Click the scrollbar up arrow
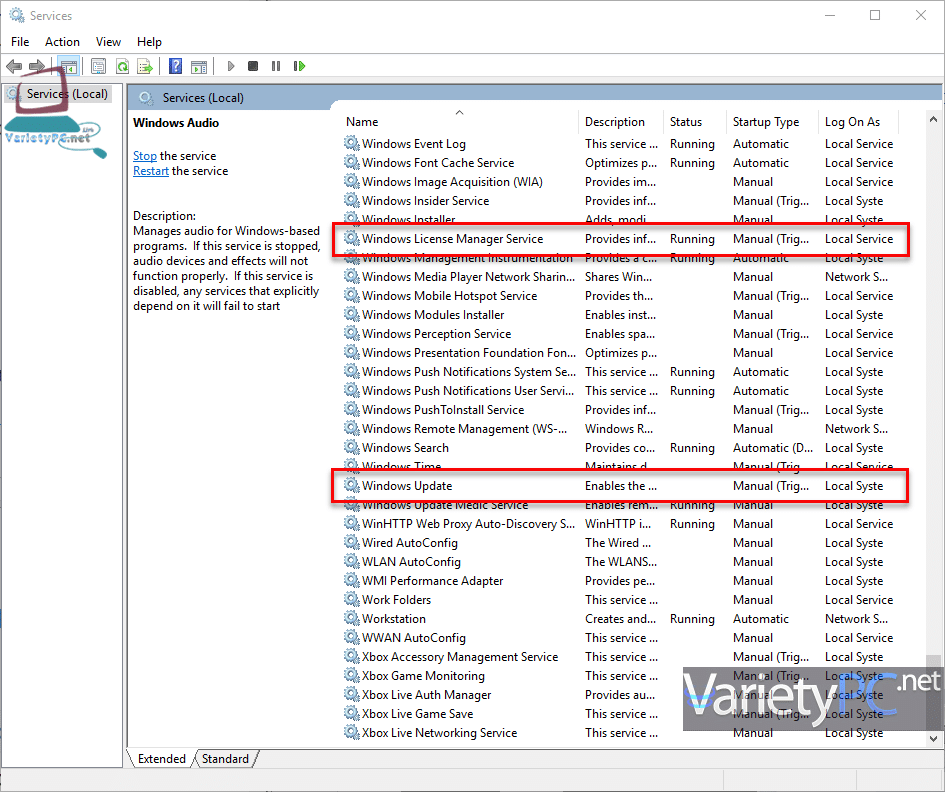The height and width of the screenshot is (792, 945). point(933,119)
